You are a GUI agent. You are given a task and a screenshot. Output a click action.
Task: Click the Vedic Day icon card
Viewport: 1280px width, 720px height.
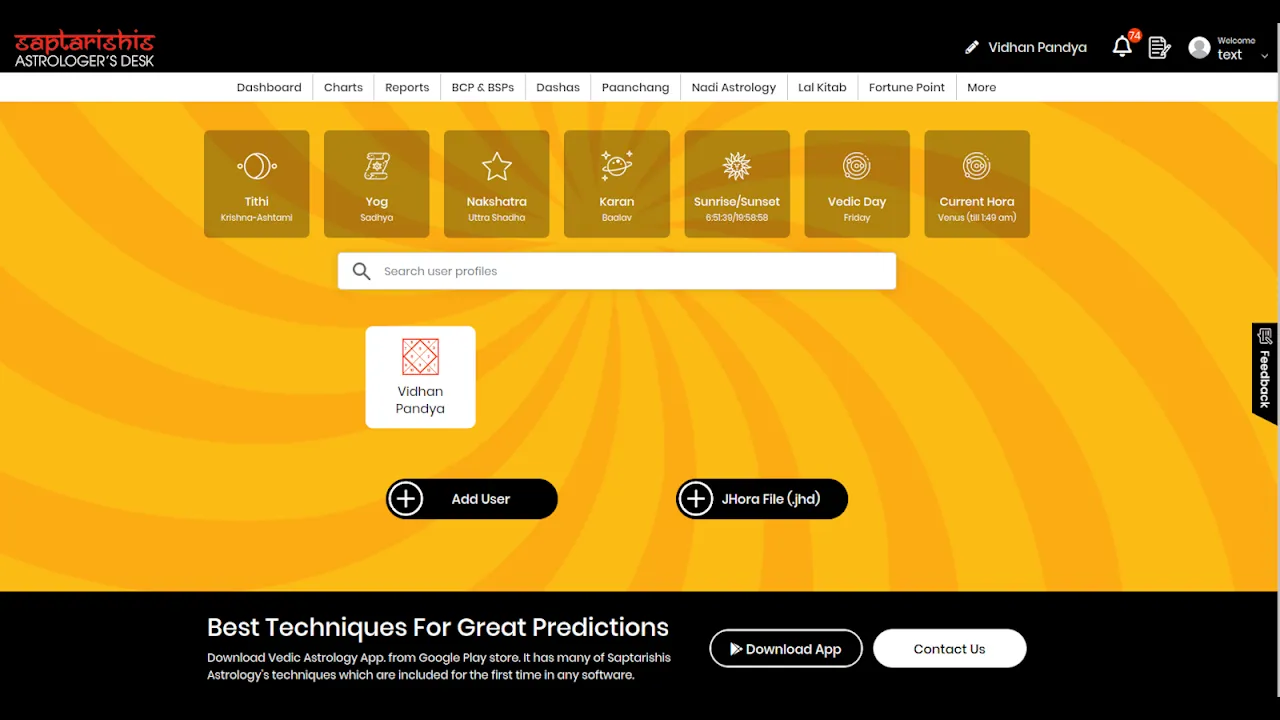[856, 184]
